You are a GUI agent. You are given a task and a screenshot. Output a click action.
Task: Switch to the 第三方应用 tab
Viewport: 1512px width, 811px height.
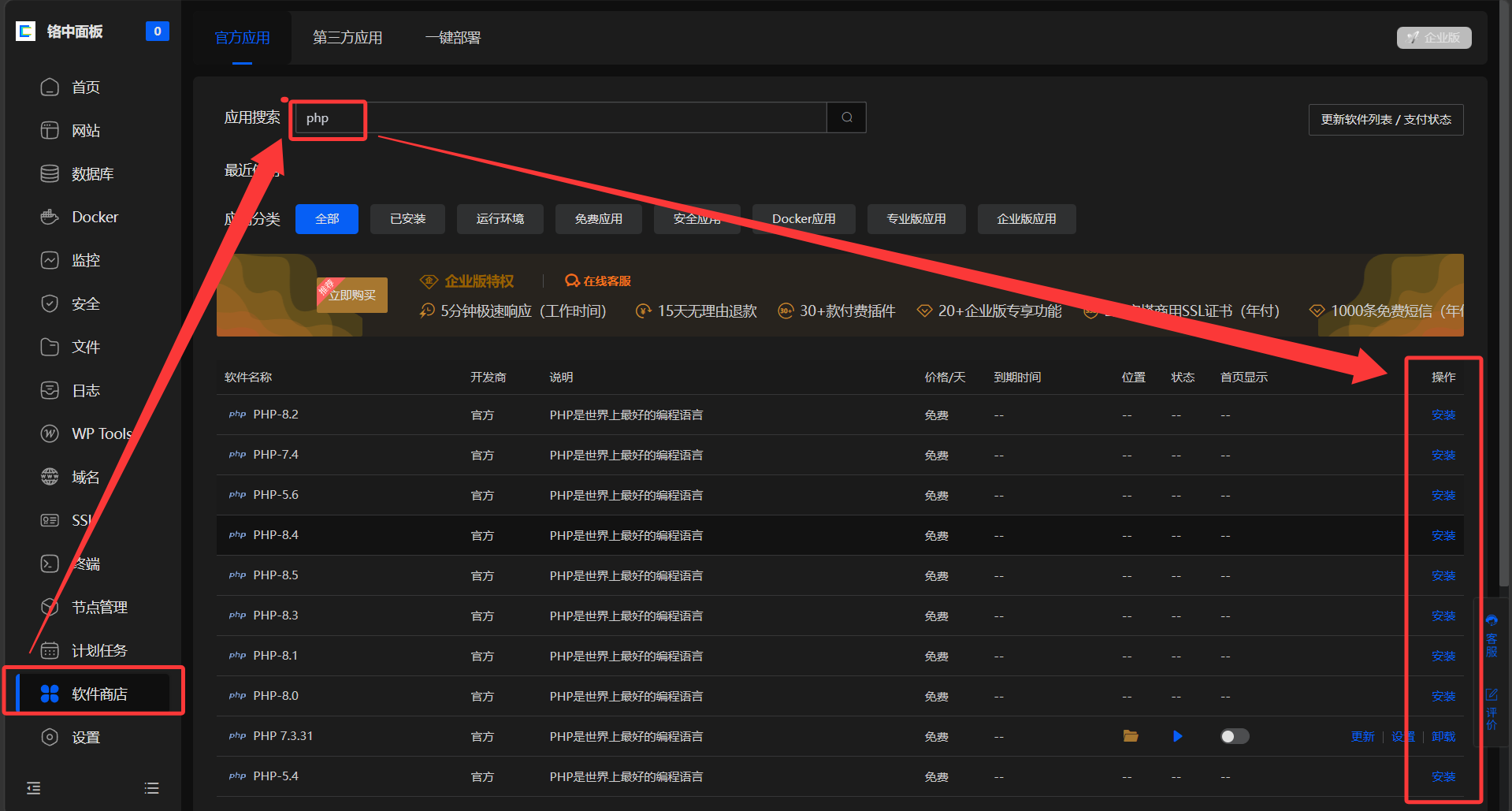[x=347, y=38]
